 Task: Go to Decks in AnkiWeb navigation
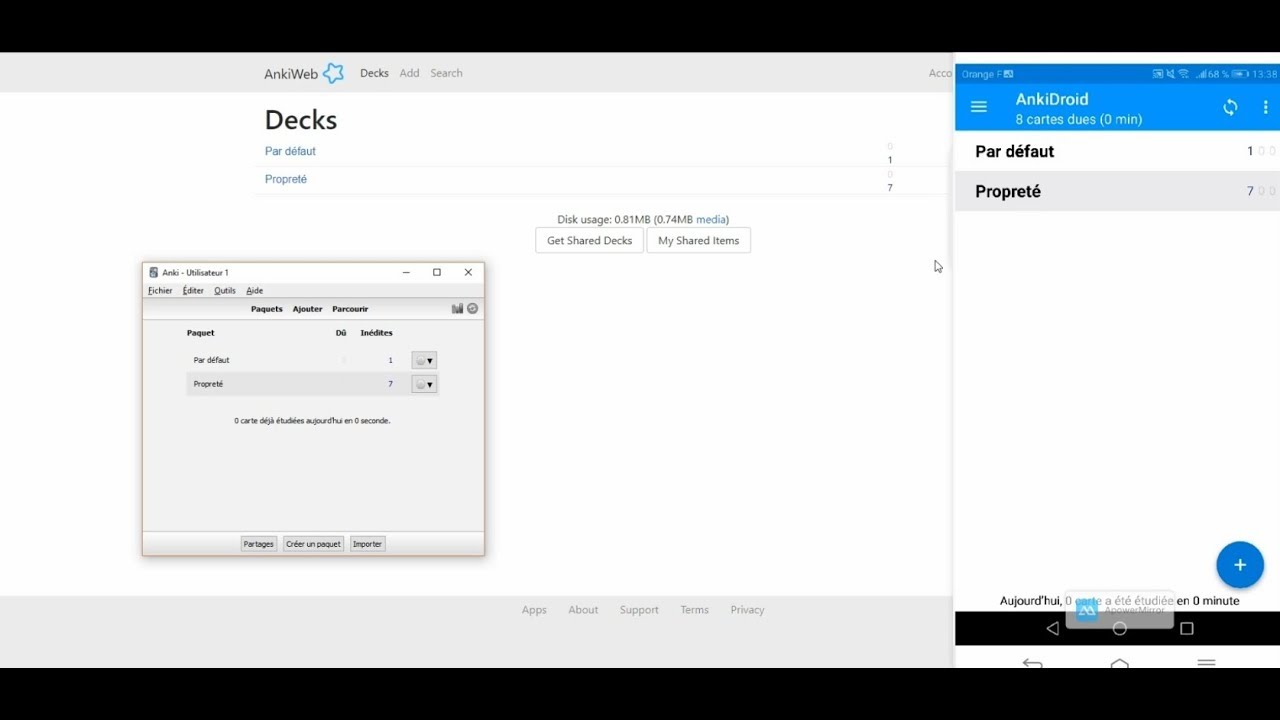tap(374, 73)
